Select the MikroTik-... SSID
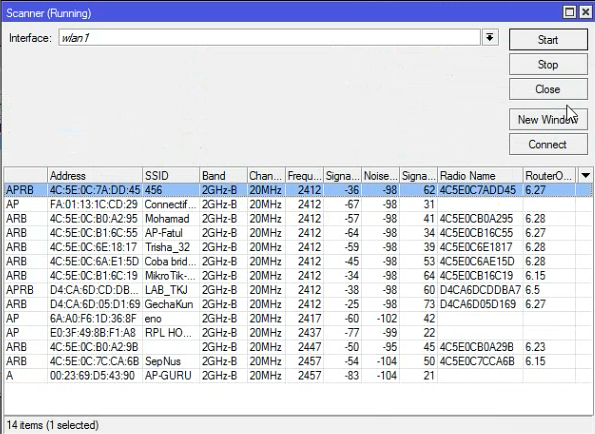The height and width of the screenshot is (434, 595). click(x=170, y=275)
